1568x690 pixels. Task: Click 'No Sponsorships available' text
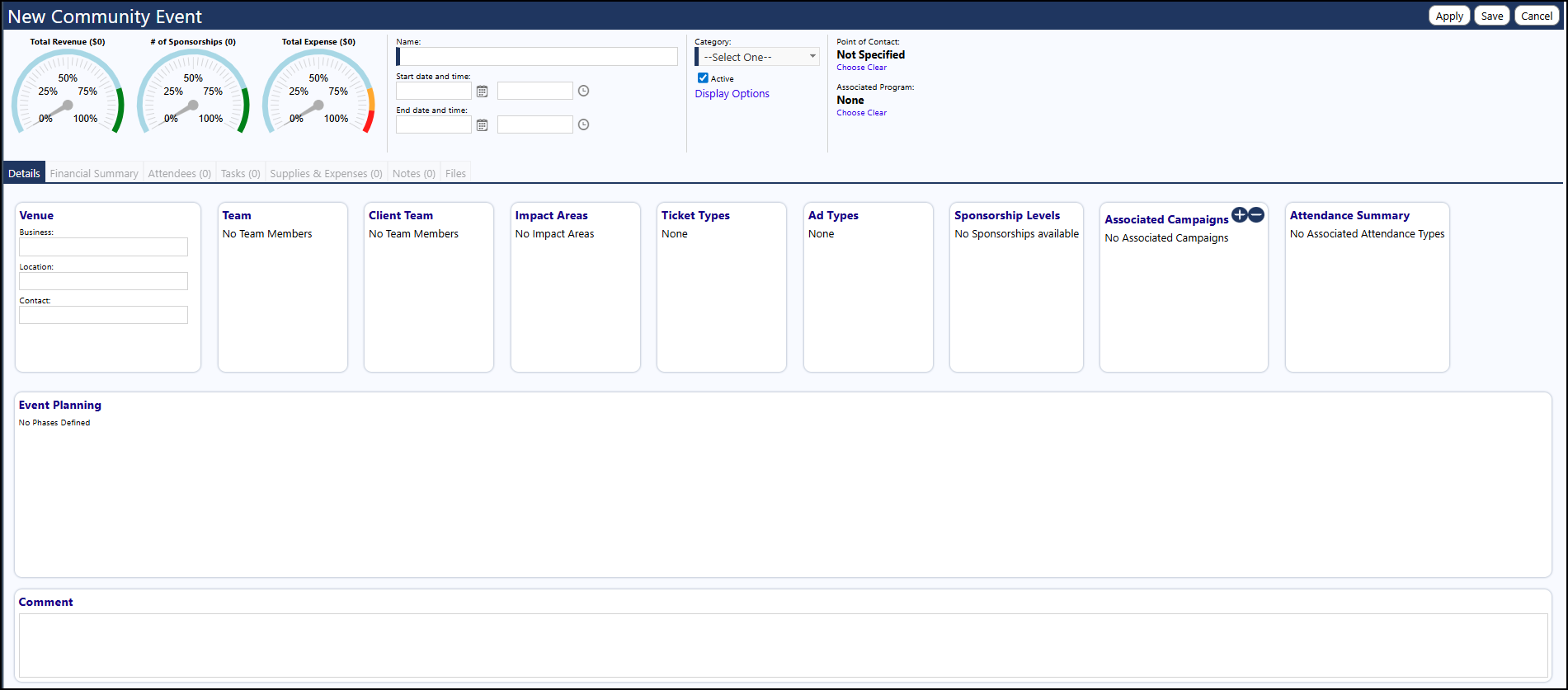(1016, 234)
